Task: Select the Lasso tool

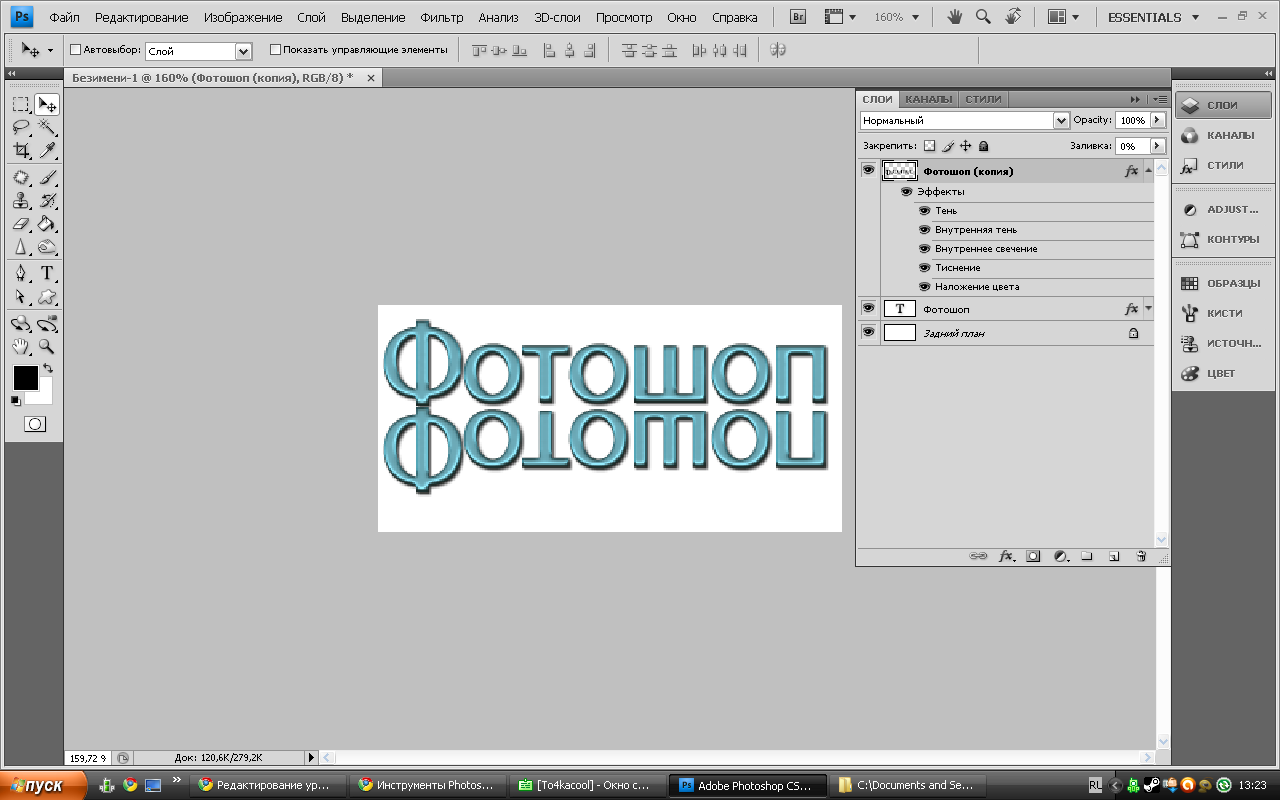Action: pos(20,127)
